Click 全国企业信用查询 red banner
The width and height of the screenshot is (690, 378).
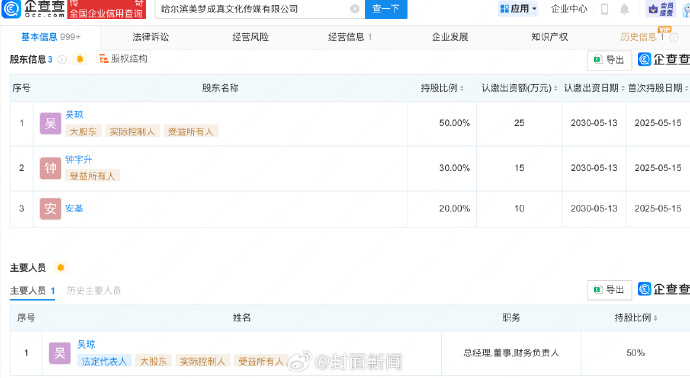pyautogui.click(x=106, y=9)
